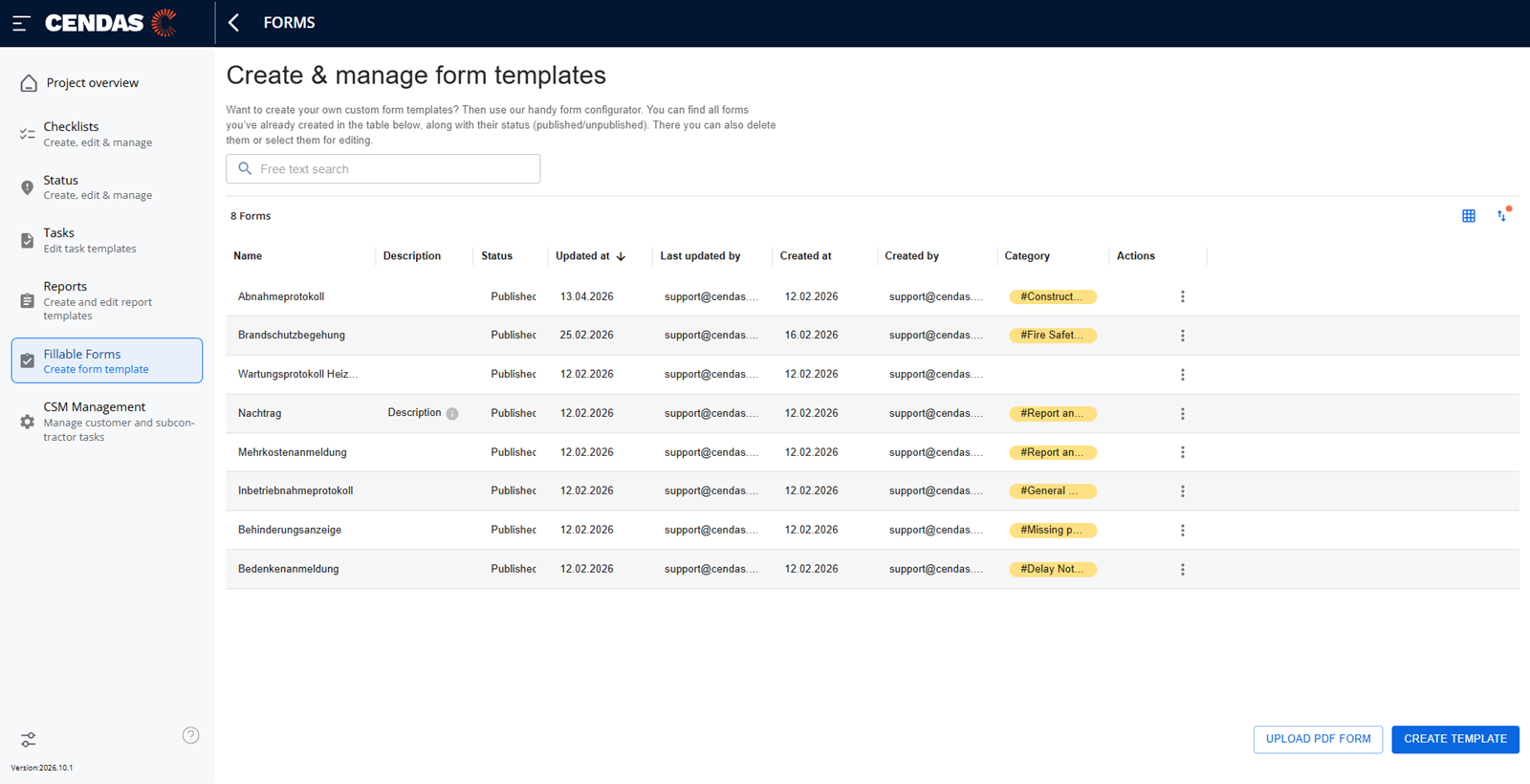Open actions menu for Brandschutzbegehung row
This screenshot has width=1530, height=784.
[1183, 336]
